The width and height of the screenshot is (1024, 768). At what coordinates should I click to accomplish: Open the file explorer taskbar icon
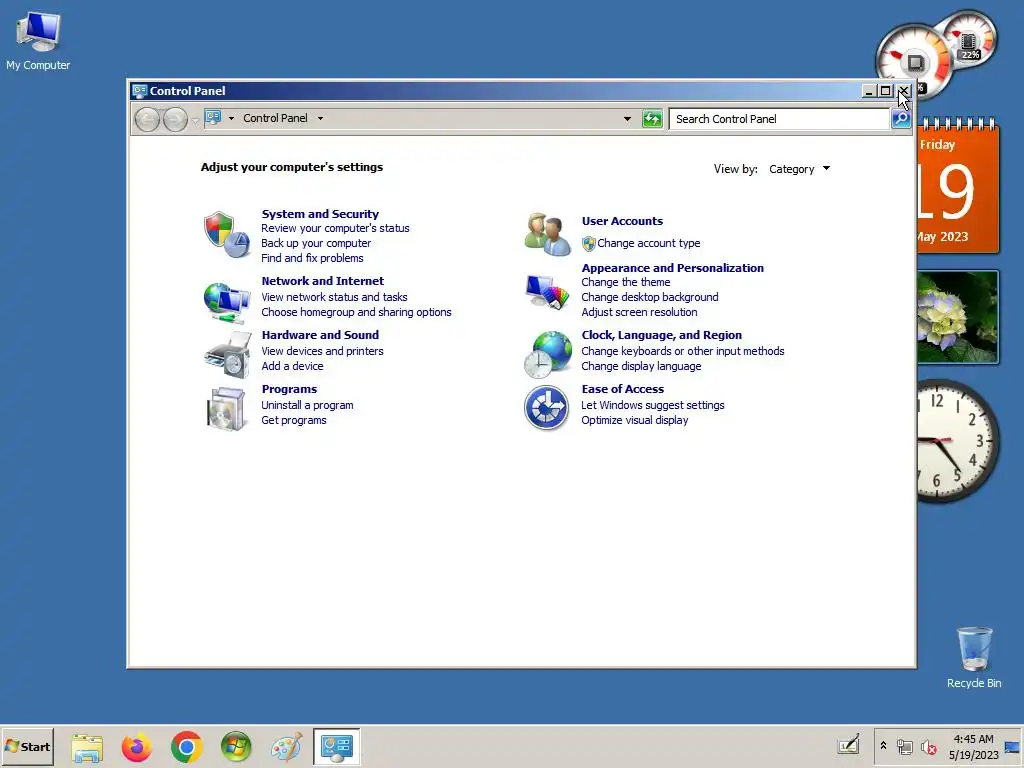pyautogui.click(x=87, y=747)
